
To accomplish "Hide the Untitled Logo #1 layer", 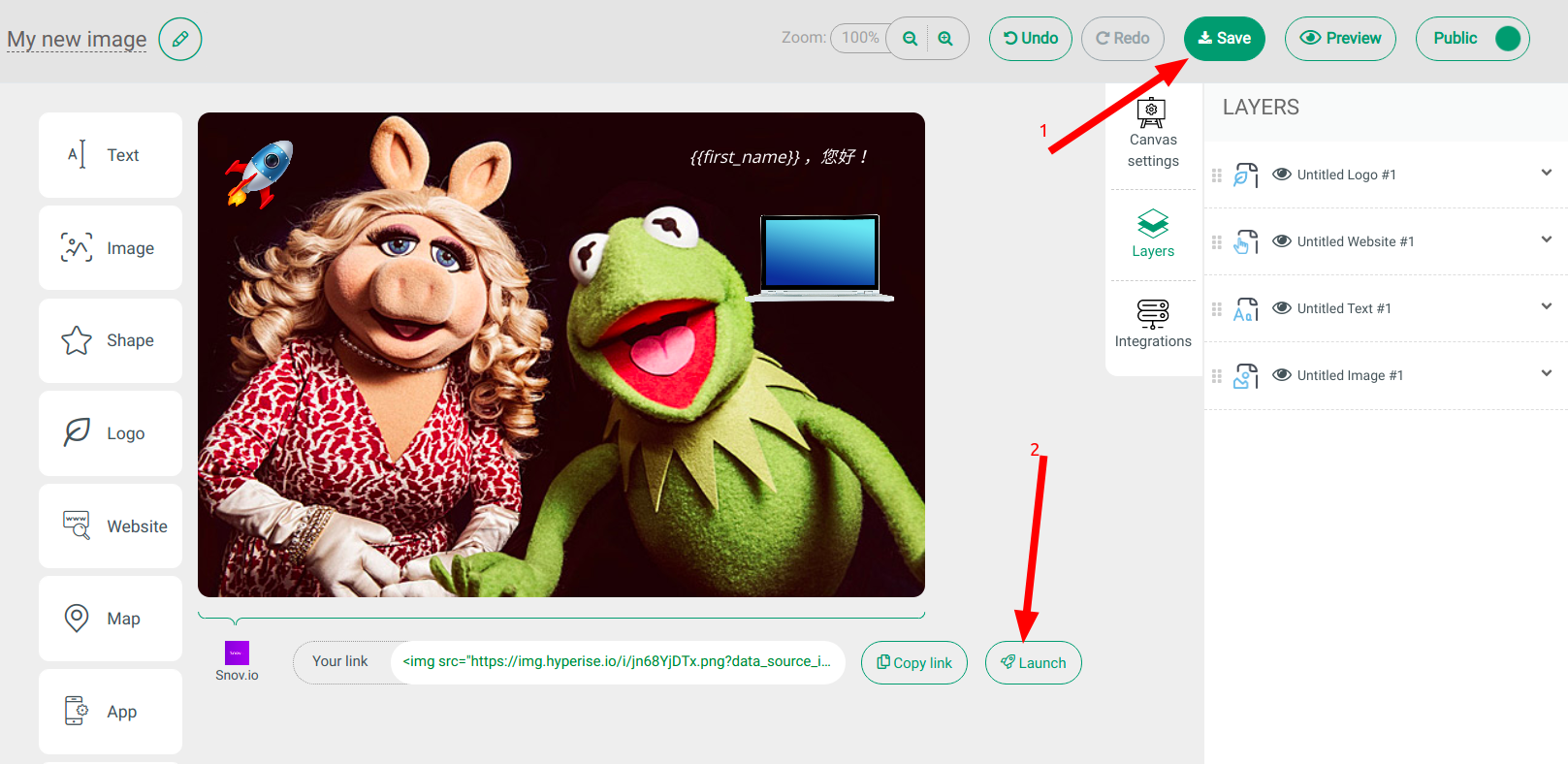I will click(1282, 174).
